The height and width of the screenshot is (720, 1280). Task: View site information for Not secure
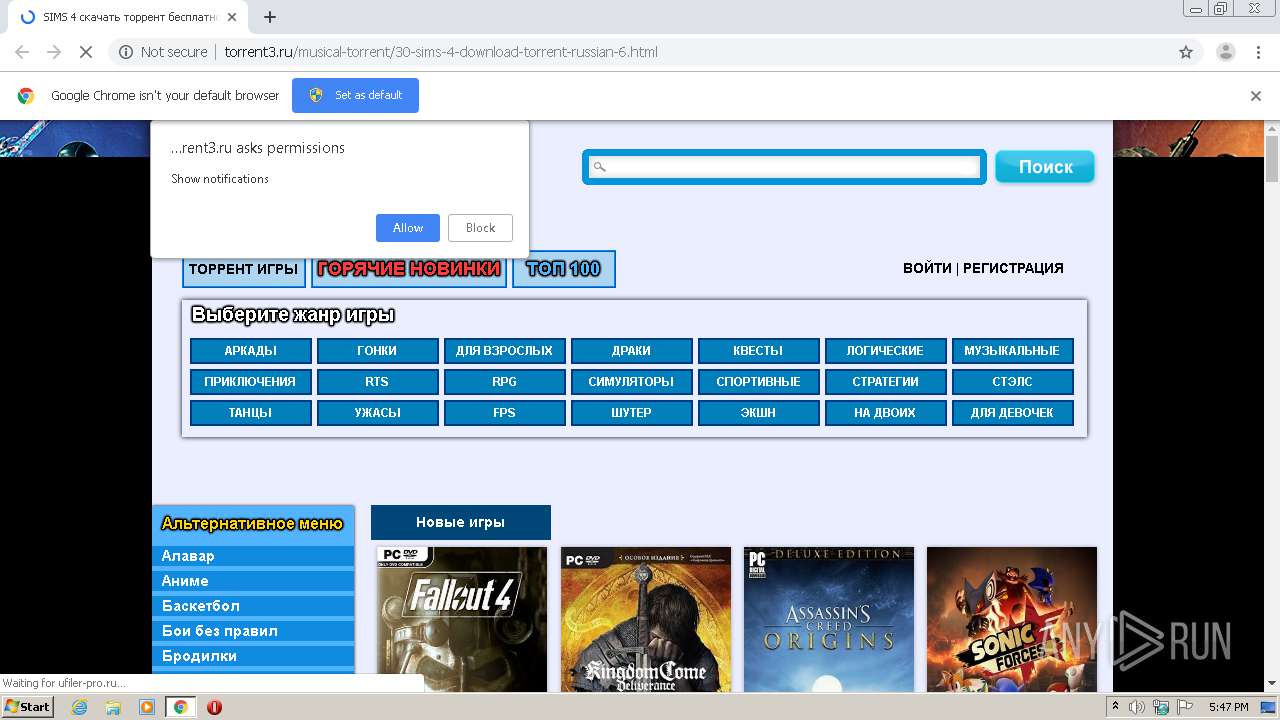point(163,52)
